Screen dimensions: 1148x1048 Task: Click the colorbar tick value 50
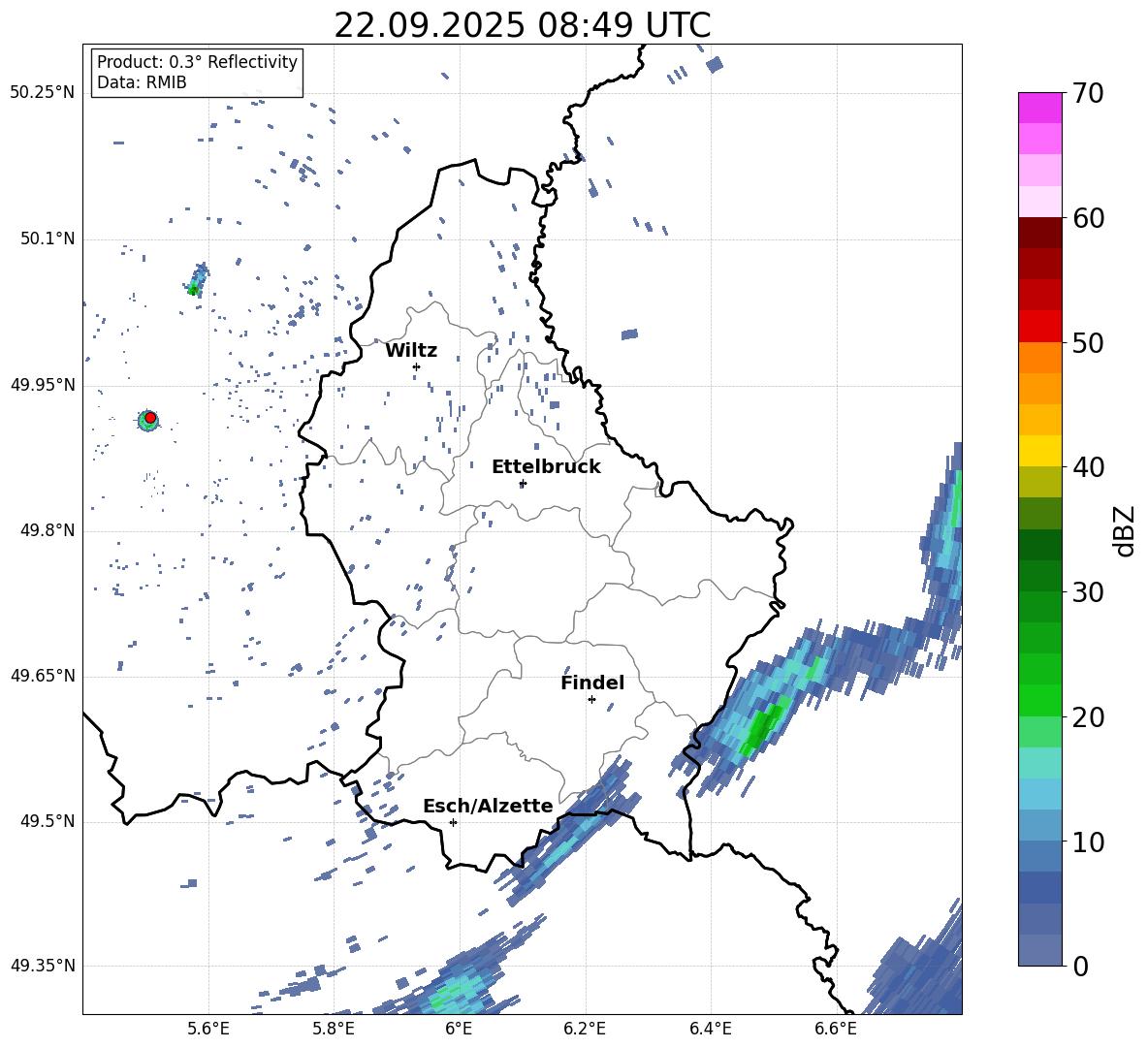pyautogui.click(x=1088, y=342)
